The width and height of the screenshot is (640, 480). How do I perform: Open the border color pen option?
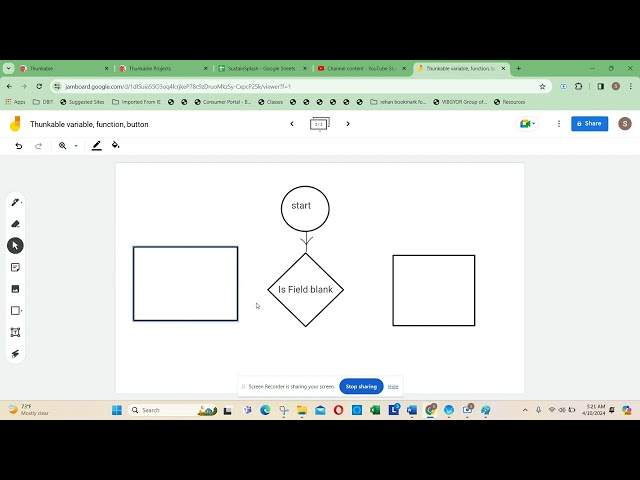click(x=96, y=146)
